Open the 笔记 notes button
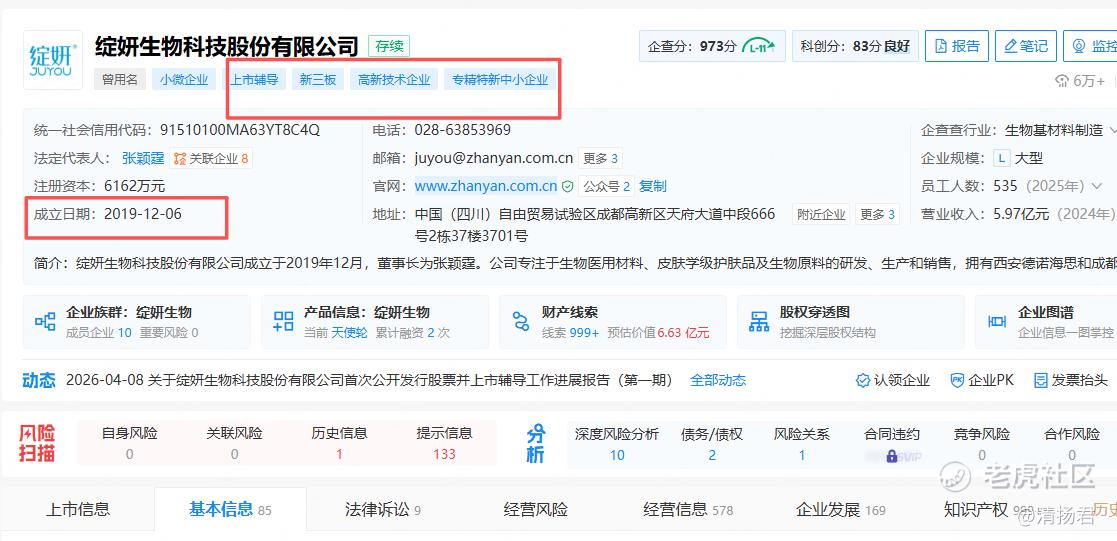The image size is (1117, 541). click(1026, 46)
